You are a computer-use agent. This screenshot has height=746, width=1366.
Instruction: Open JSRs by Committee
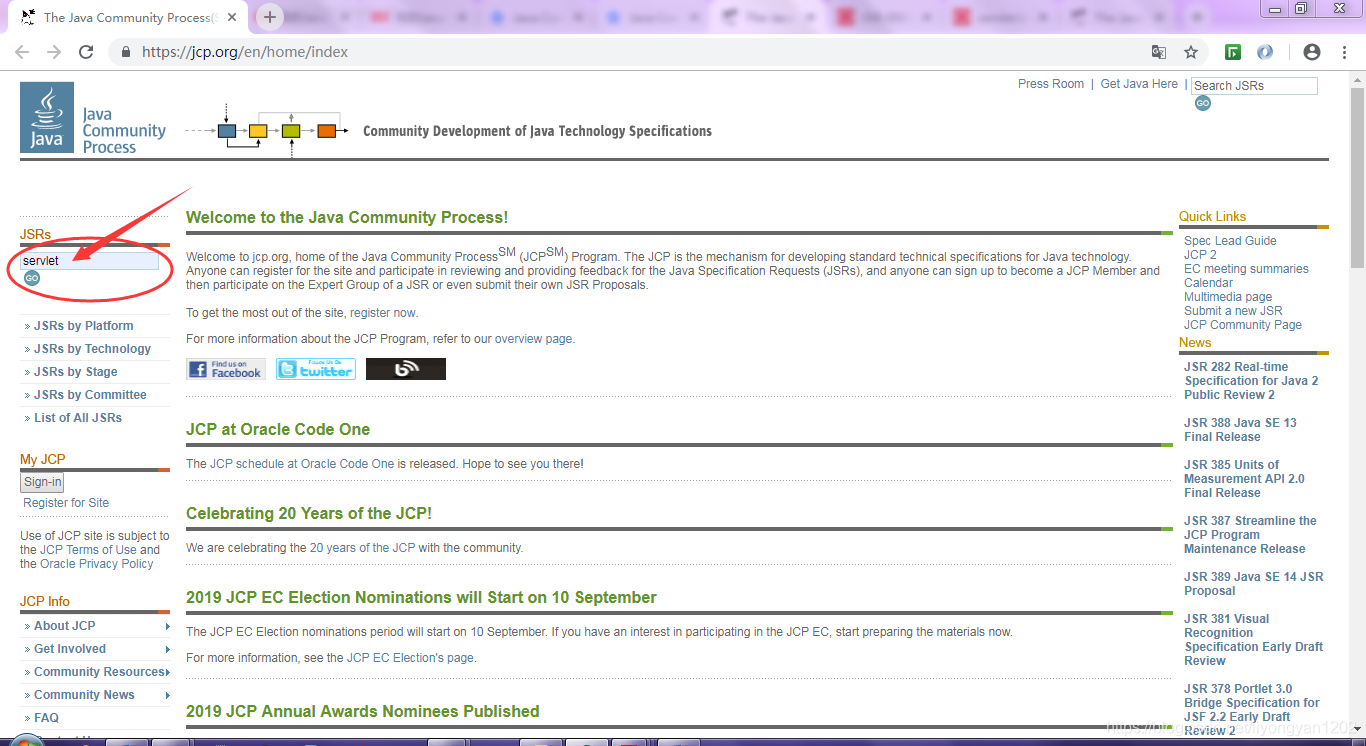pyautogui.click(x=90, y=395)
